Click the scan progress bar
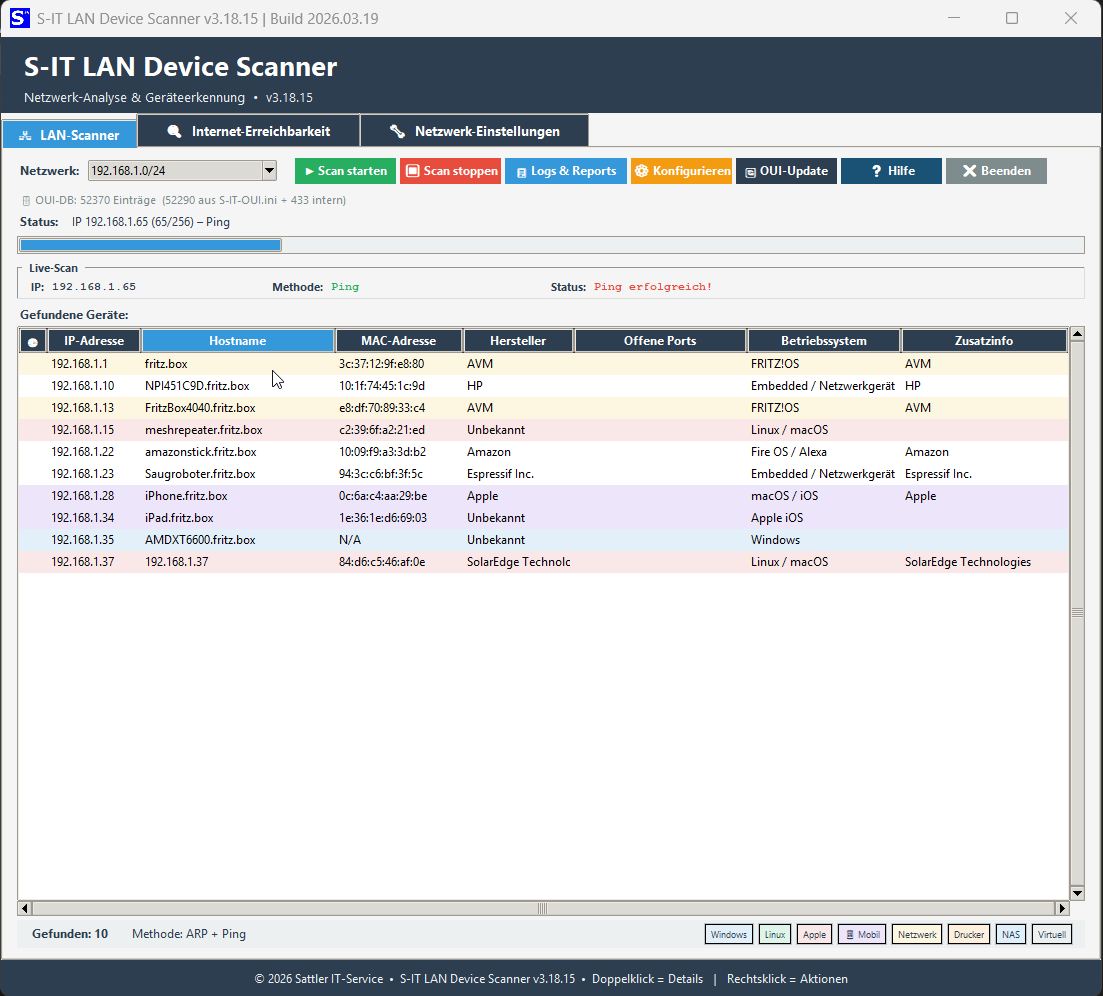The image size is (1103, 996). point(551,245)
